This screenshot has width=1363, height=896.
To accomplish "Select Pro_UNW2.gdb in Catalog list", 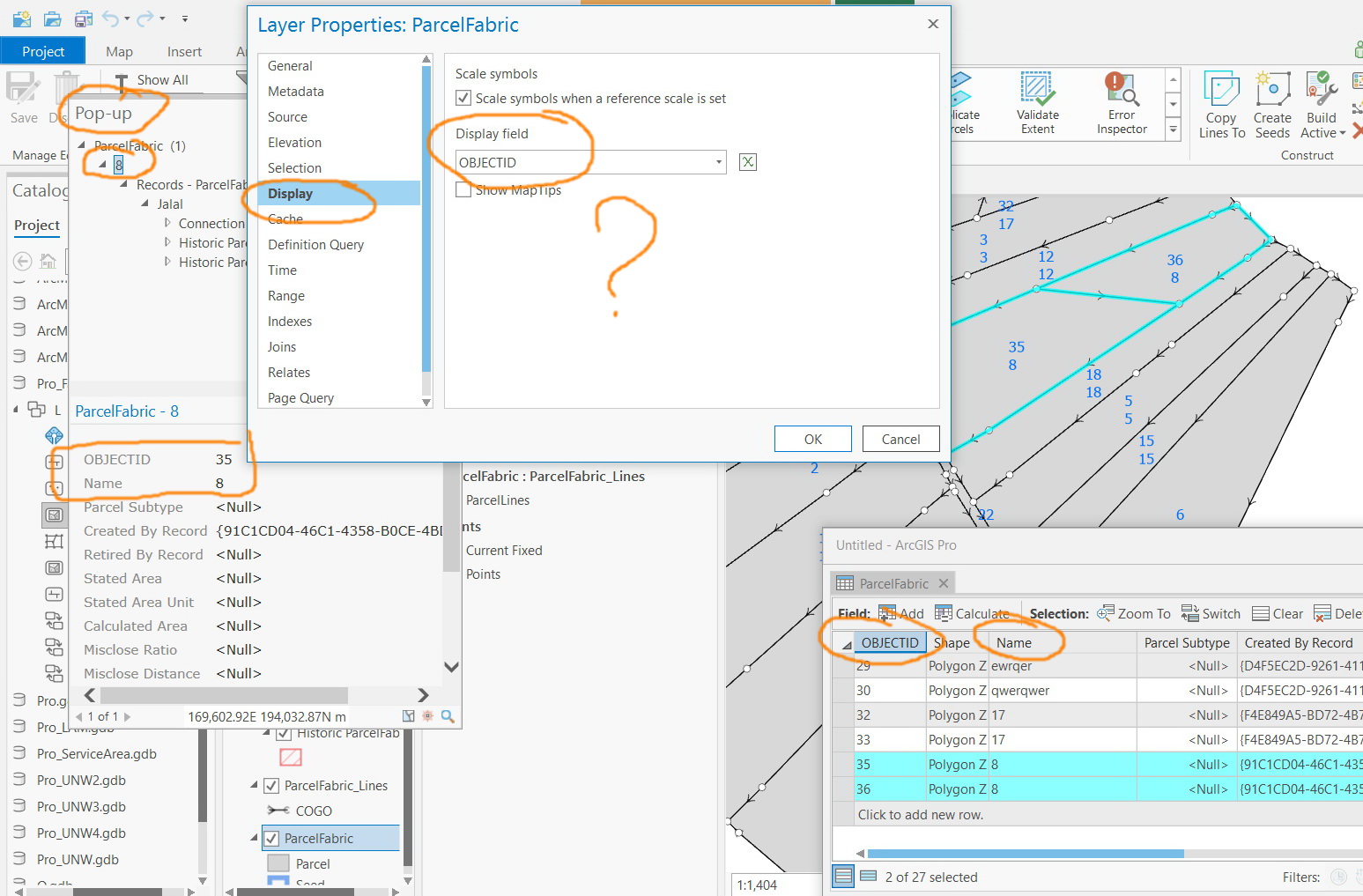I will 81,780.
